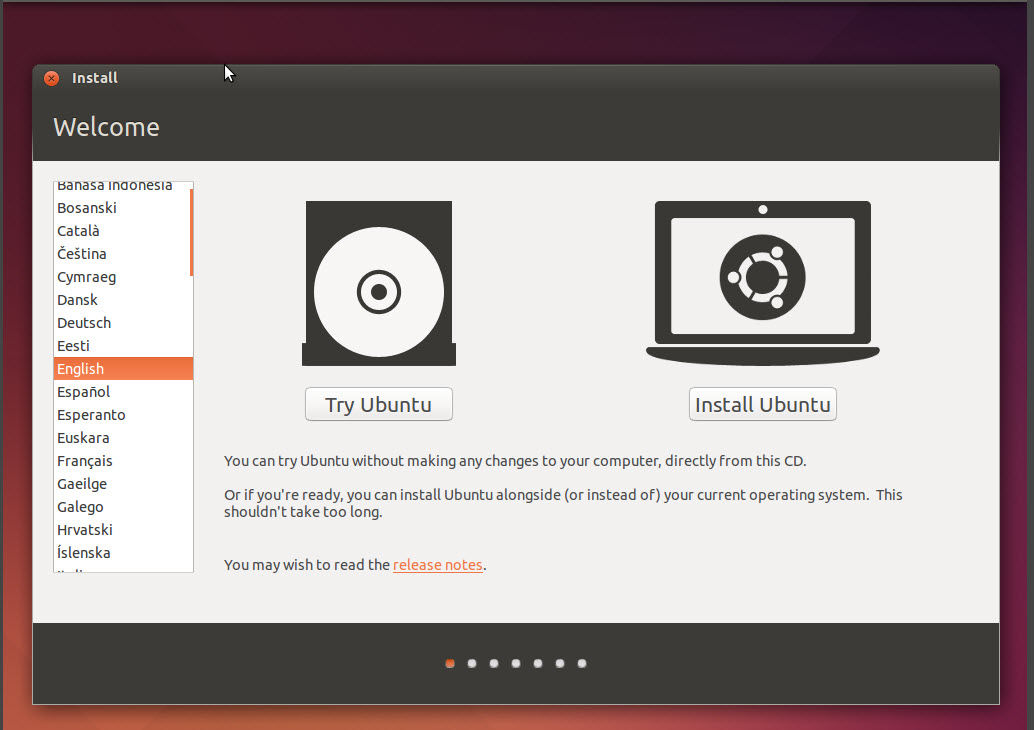Click the language list scrollbar handle
Image resolution: width=1034 pixels, height=730 pixels.
pos(191,232)
